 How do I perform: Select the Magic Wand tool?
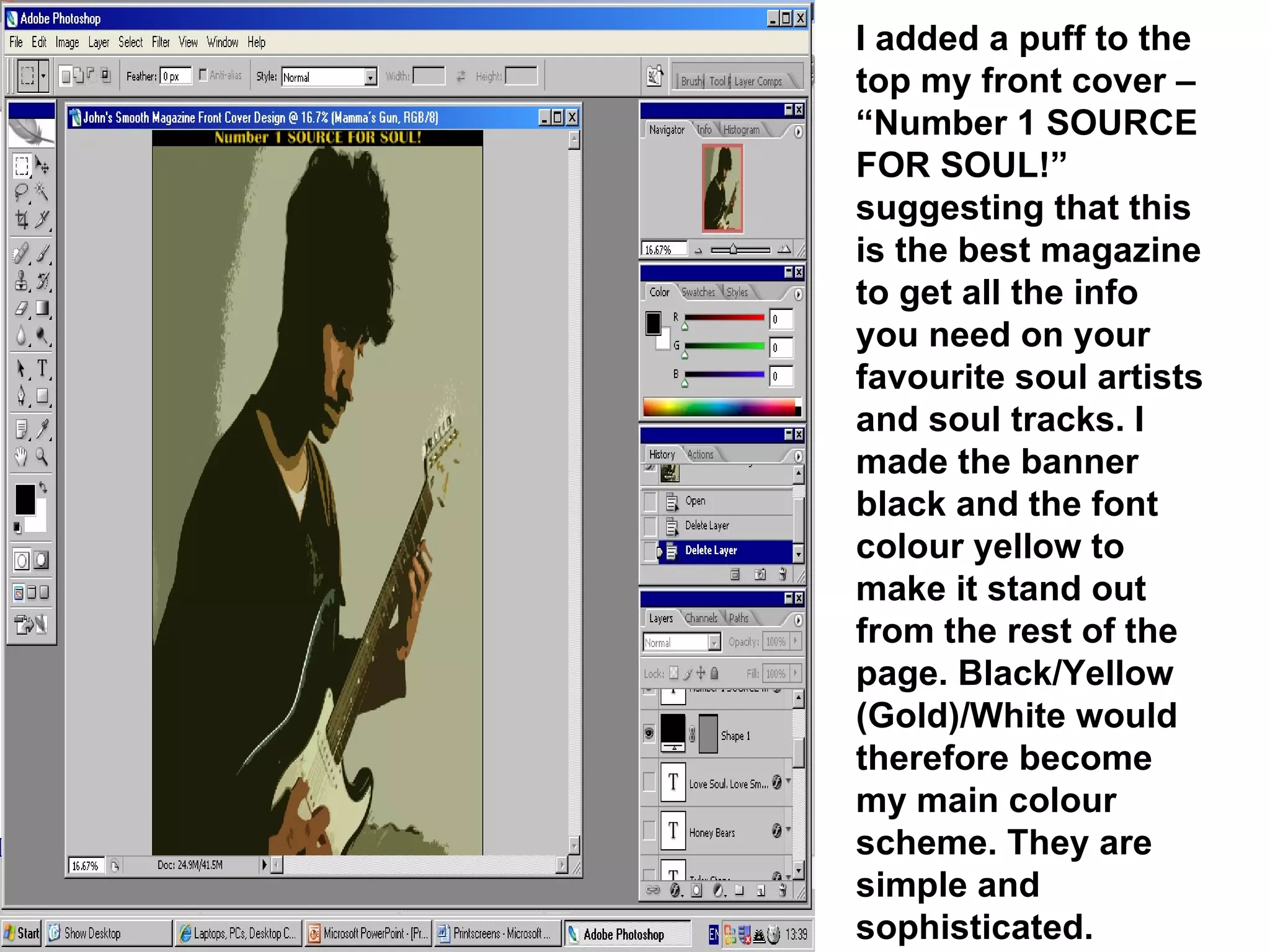pyautogui.click(x=42, y=193)
